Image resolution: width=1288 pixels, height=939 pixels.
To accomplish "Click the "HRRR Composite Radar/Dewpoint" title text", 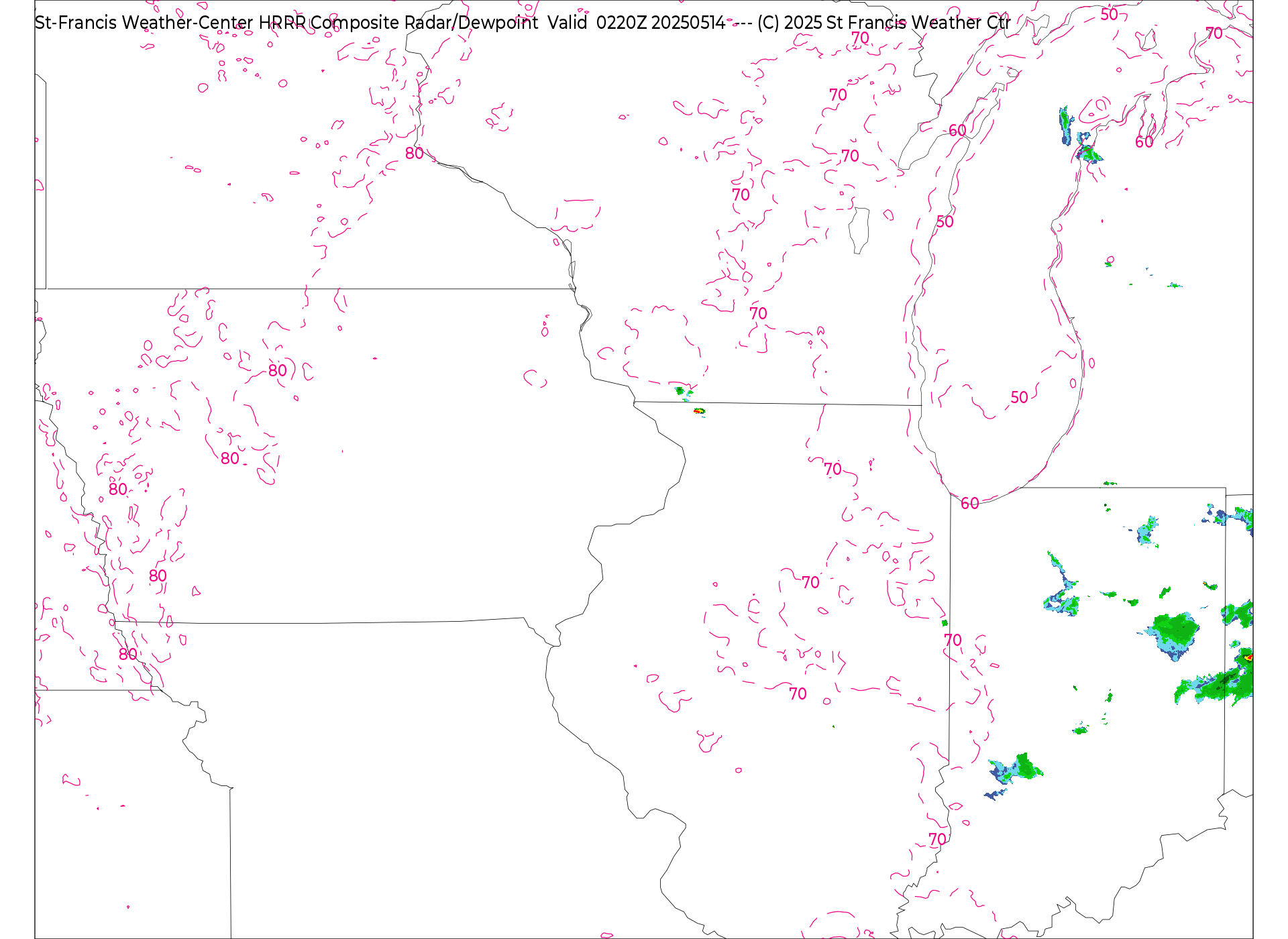I will point(398,23).
